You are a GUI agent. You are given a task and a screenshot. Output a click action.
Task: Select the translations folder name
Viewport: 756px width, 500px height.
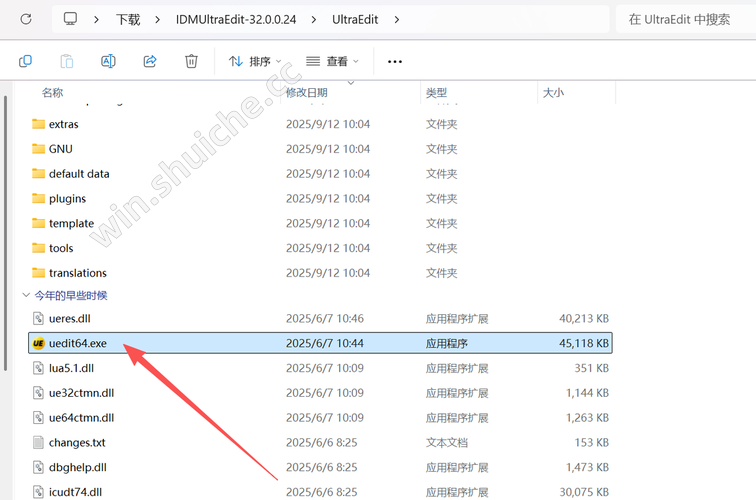[x=78, y=273]
